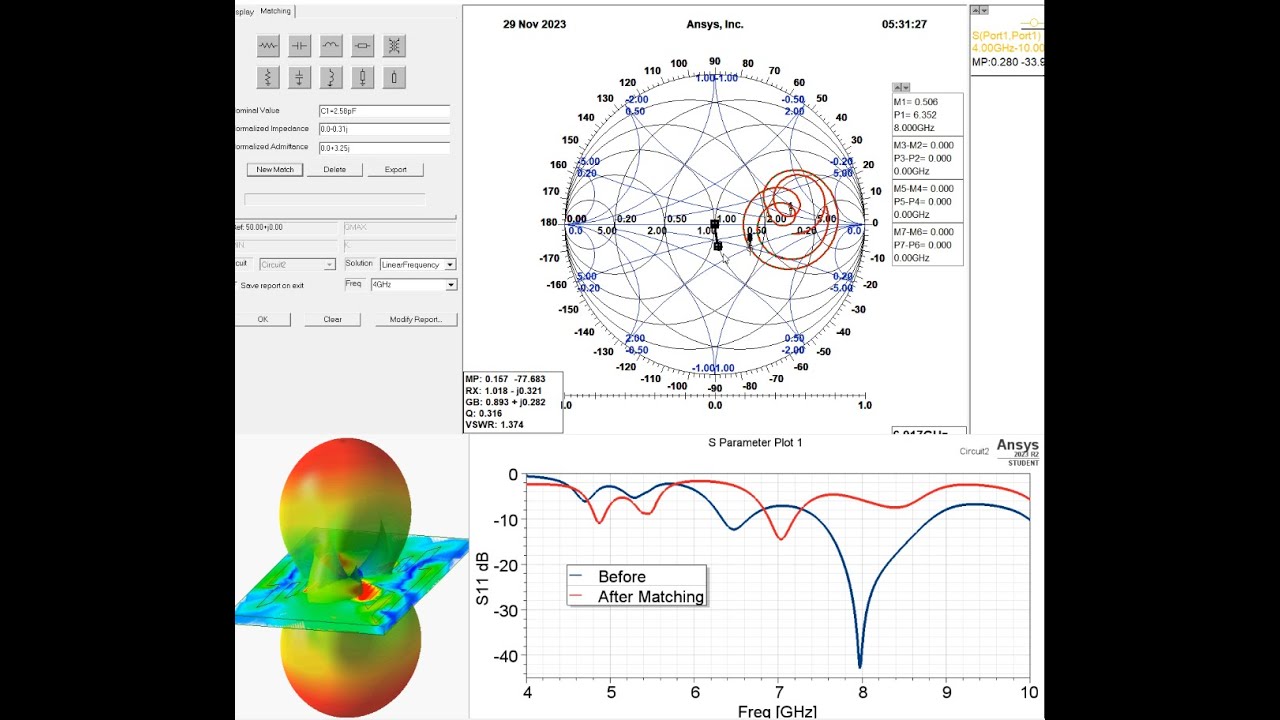The width and height of the screenshot is (1280, 720).
Task: Click the GMAX field
Action: 399,228
